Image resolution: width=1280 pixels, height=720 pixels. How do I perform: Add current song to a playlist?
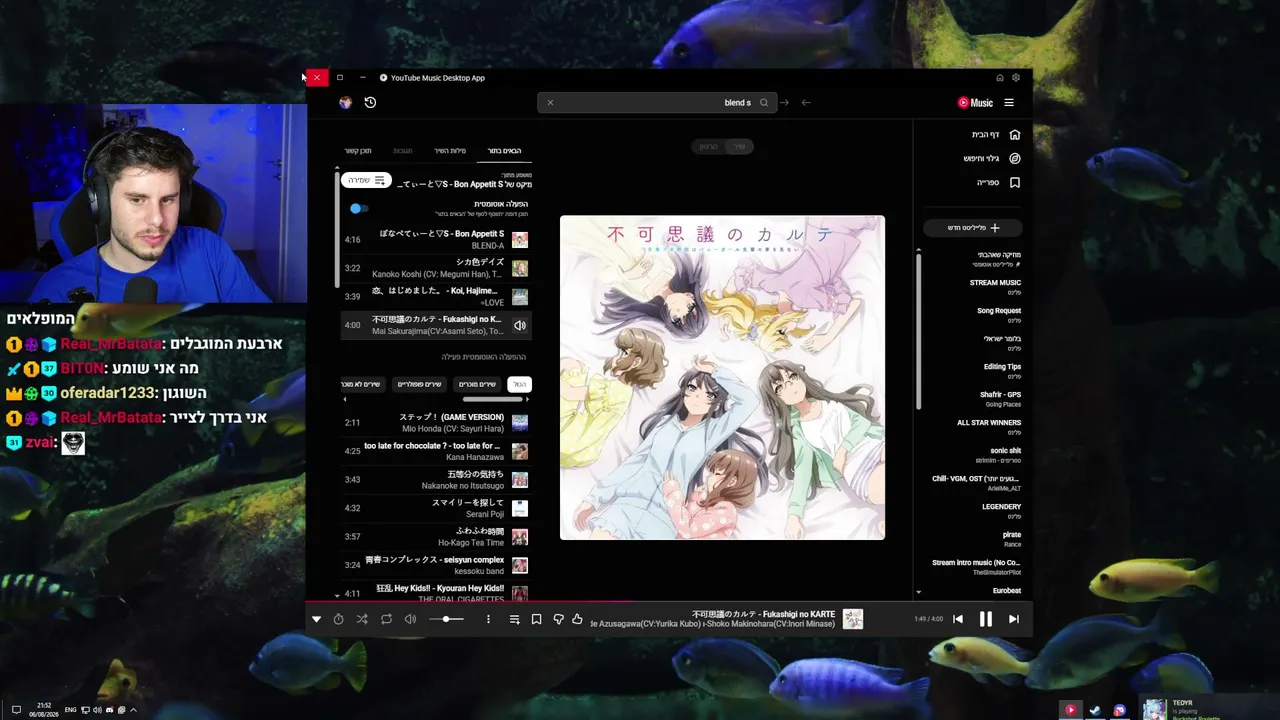pos(515,619)
